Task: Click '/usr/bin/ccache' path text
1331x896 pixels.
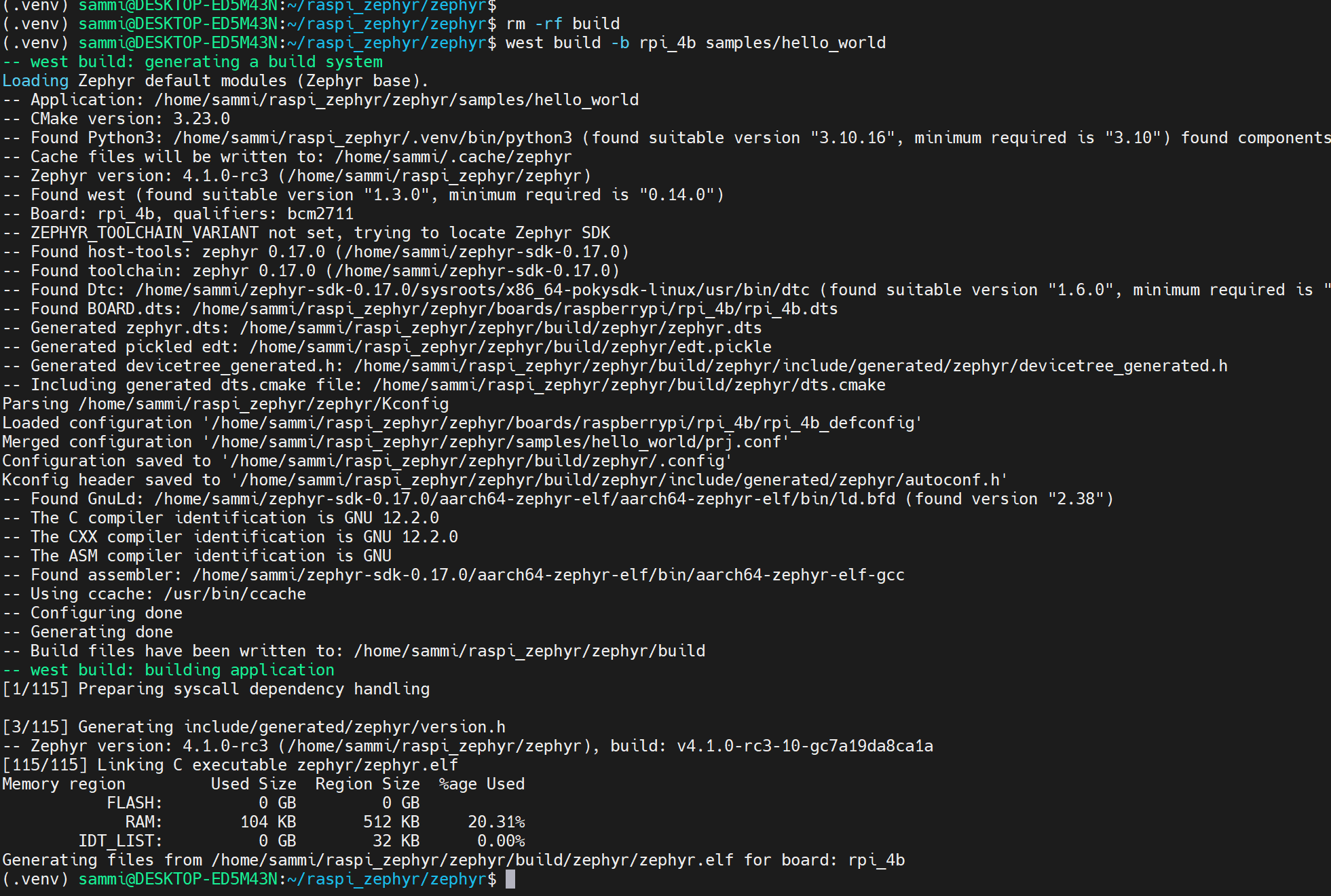Action: coord(235,594)
